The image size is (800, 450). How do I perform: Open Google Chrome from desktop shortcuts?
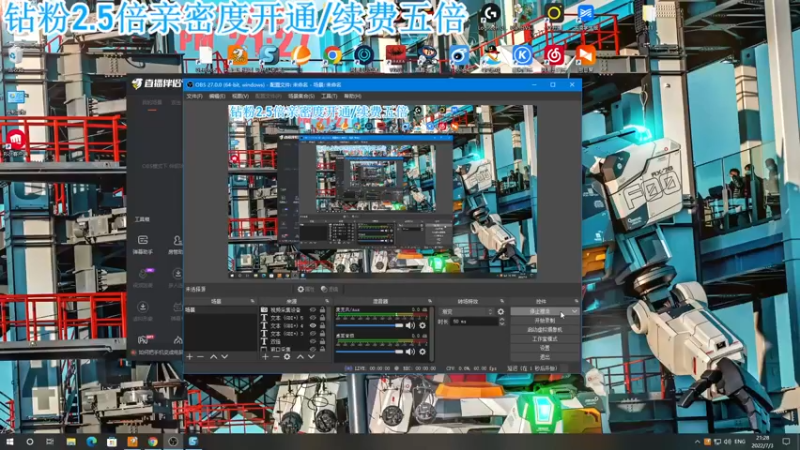[x=332, y=55]
